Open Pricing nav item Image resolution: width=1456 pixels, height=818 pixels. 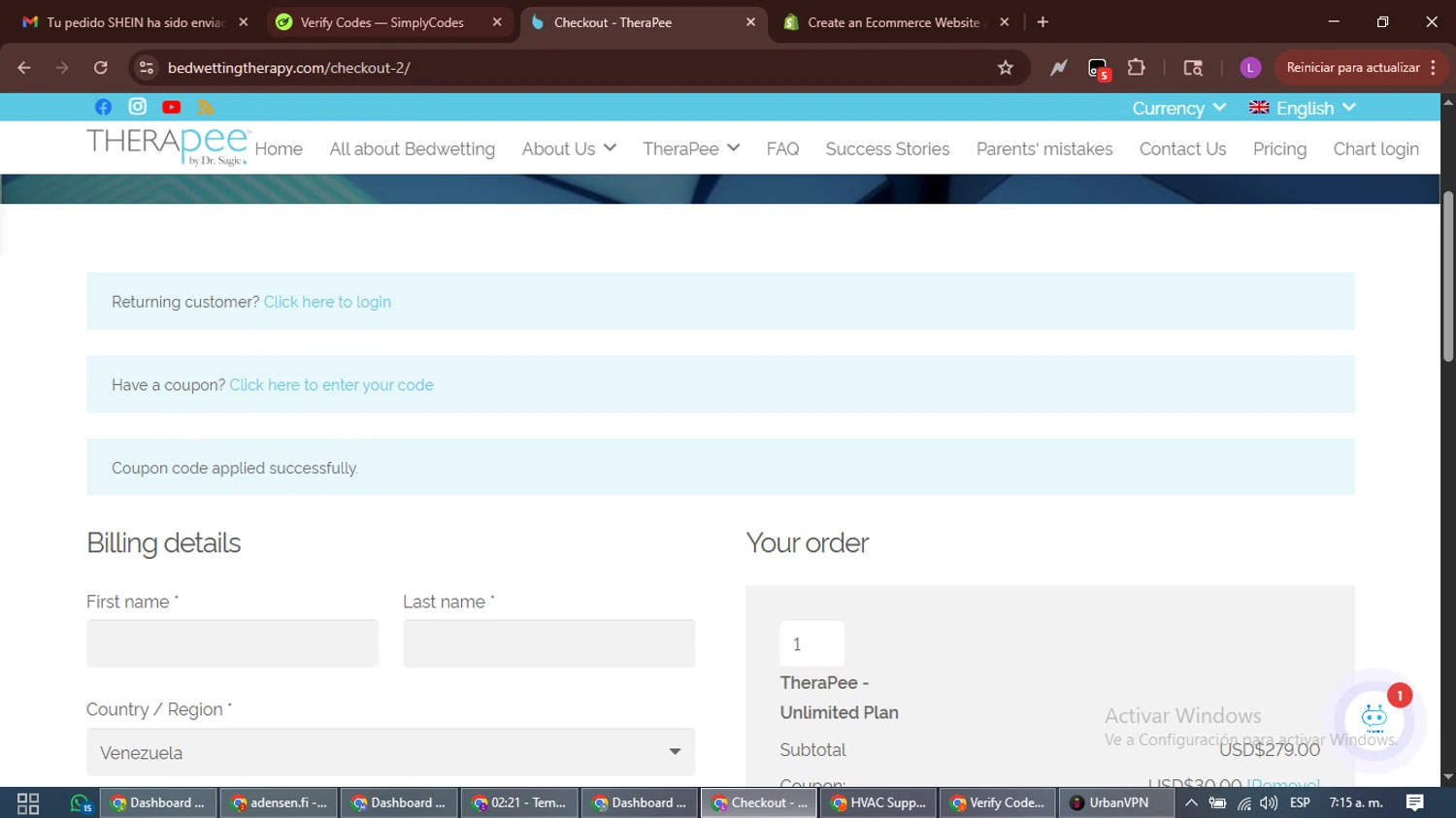click(x=1279, y=148)
